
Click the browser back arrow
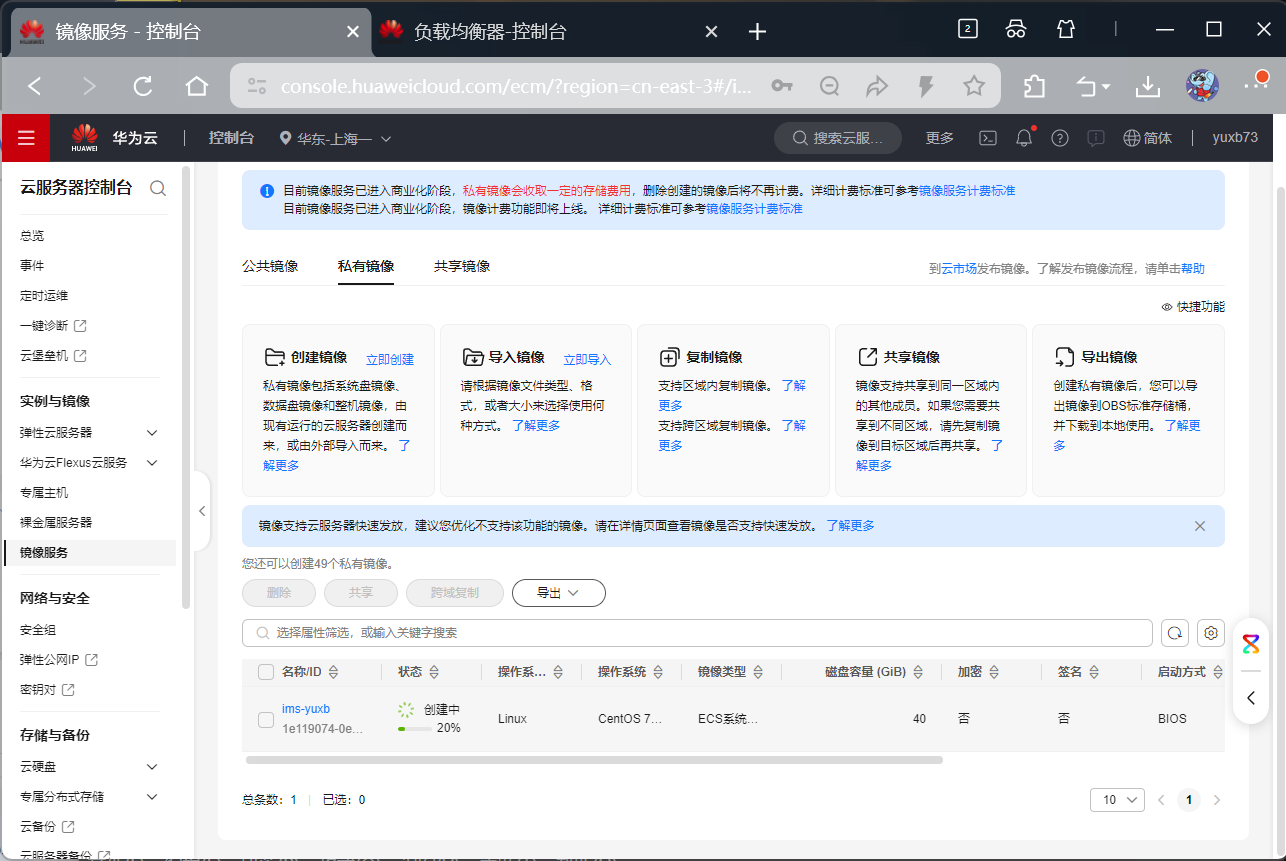click(x=35, y=87)
